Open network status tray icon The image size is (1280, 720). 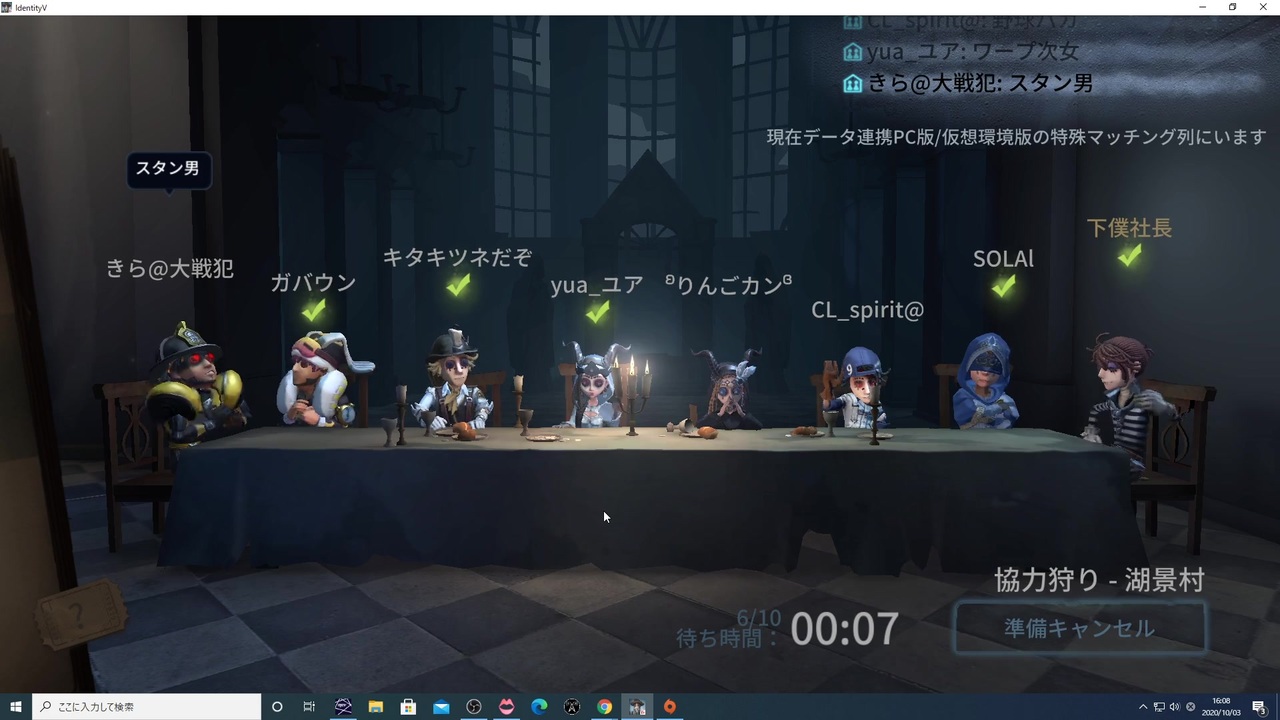[x=1160, y=707]
